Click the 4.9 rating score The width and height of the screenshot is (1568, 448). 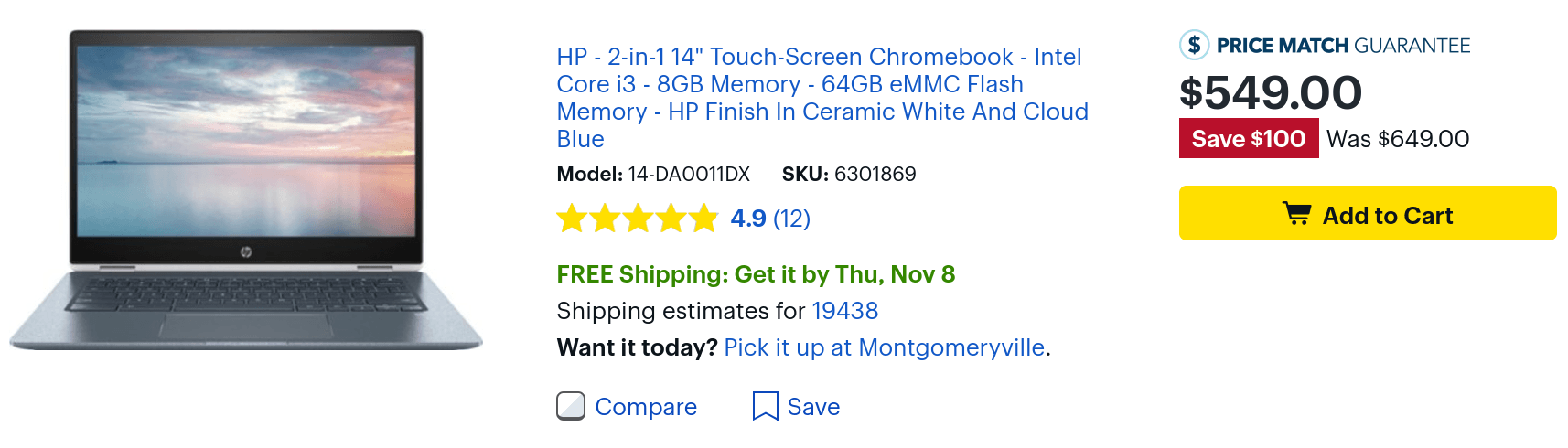click(747, 219)
